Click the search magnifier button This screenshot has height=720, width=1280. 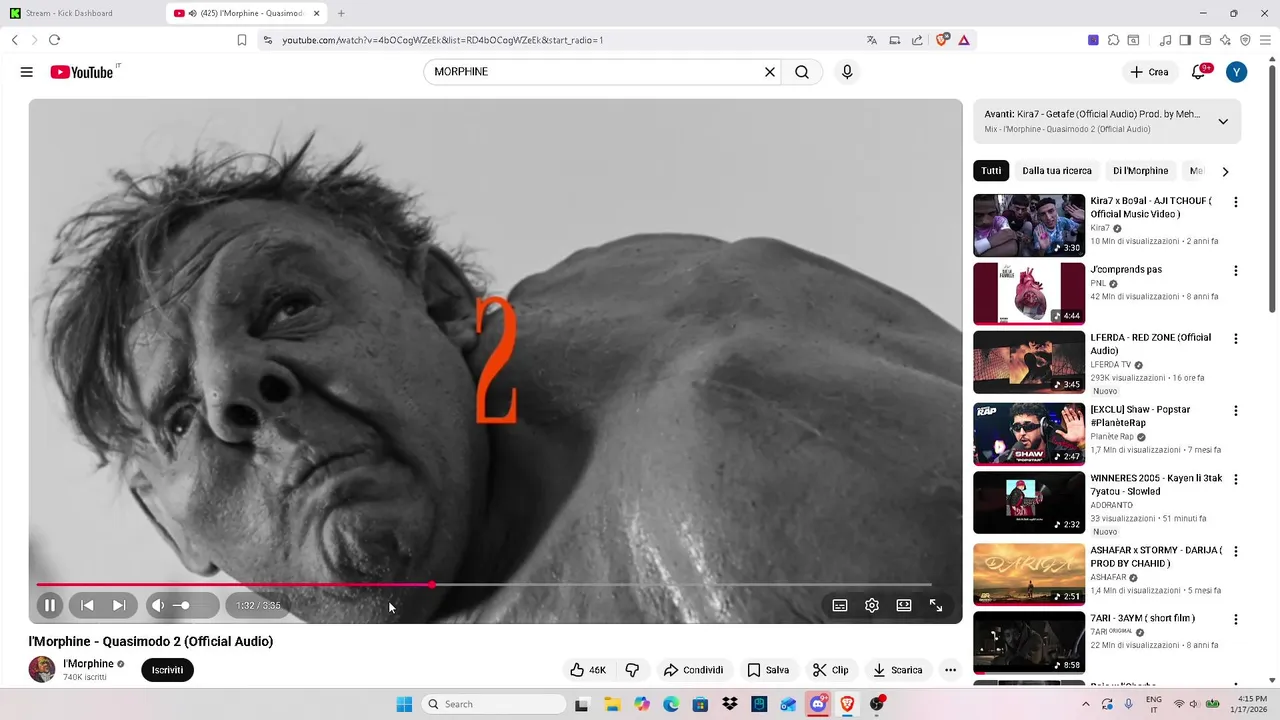(802, 72)
